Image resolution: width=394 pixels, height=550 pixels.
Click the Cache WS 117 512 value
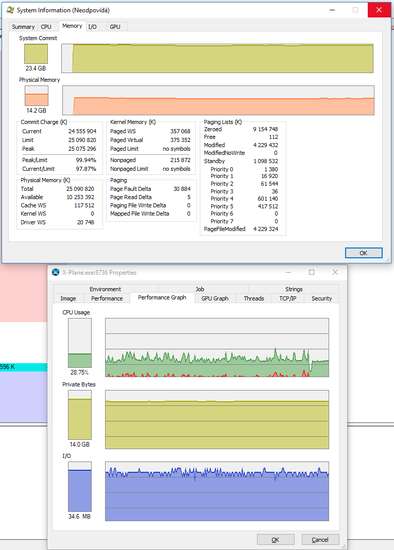tap(84, 205)
